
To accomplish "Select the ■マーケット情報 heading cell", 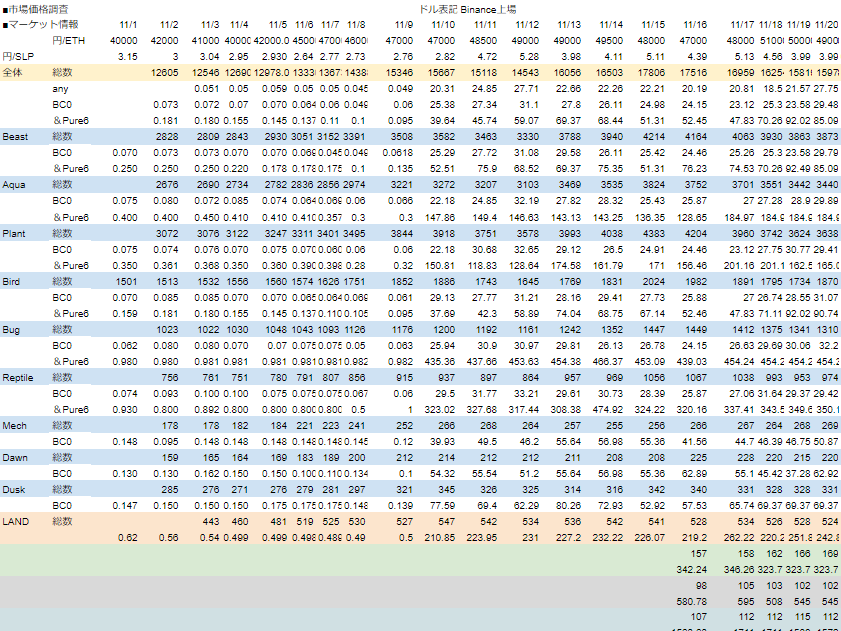I will point(41,24).
